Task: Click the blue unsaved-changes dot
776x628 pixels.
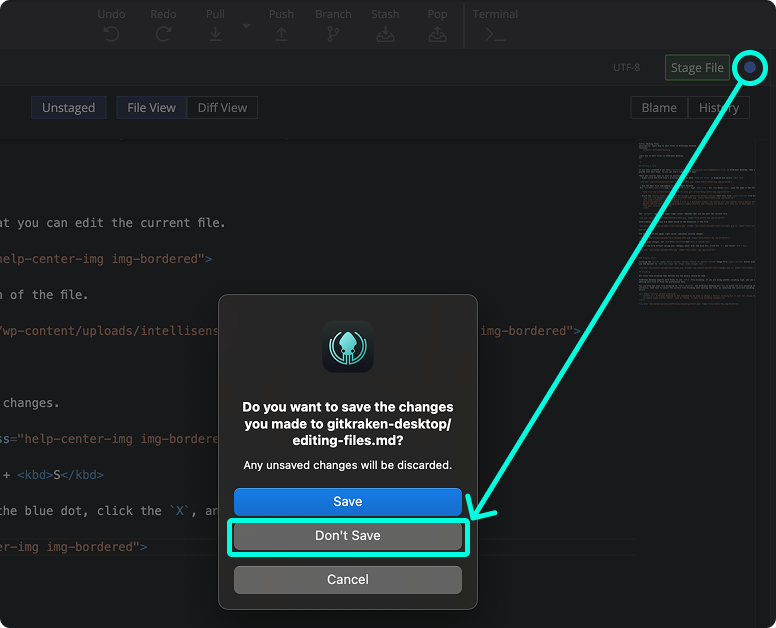Action: (750, 68)
